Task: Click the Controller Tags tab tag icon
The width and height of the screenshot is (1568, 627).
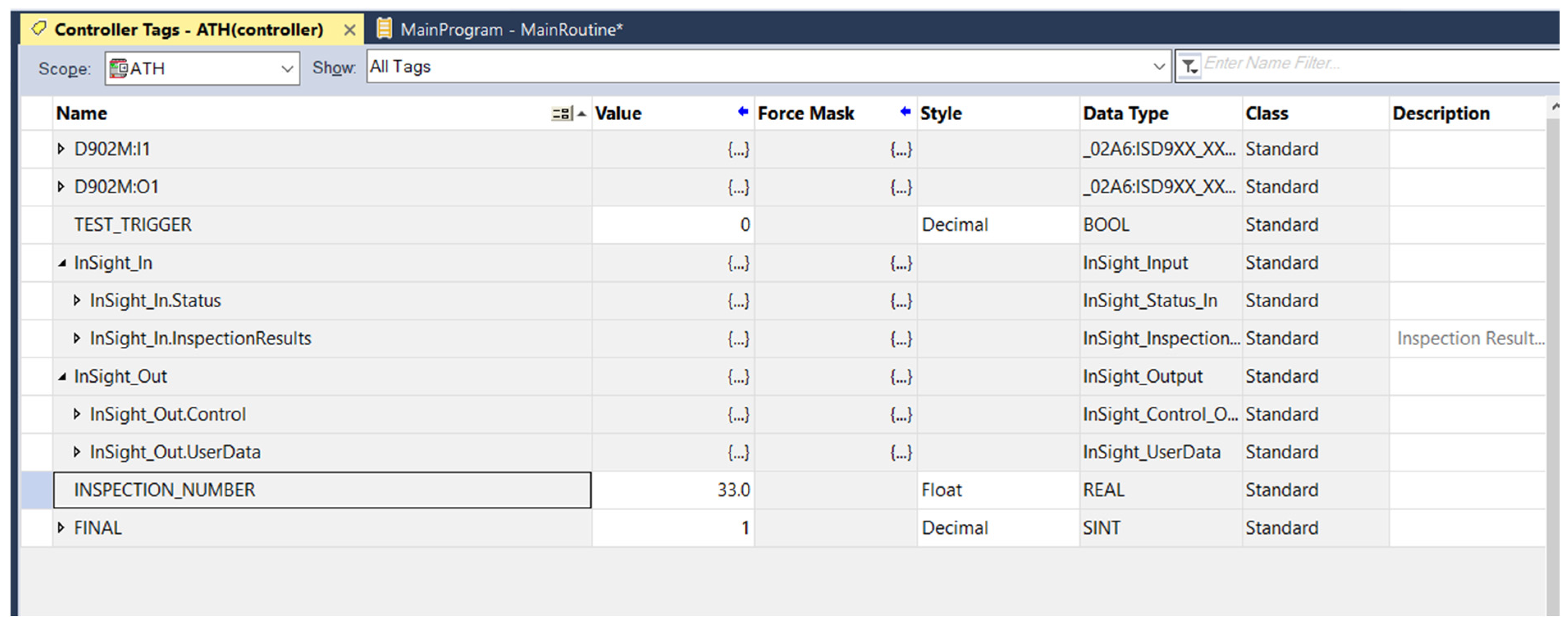Action: click(38, 29)
